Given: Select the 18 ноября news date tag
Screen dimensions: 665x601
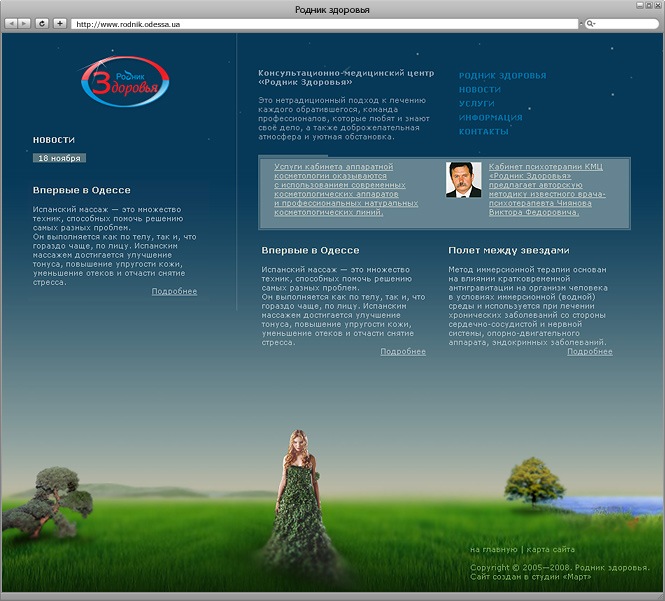Looking at the screenshot, I should coord(59,158).
